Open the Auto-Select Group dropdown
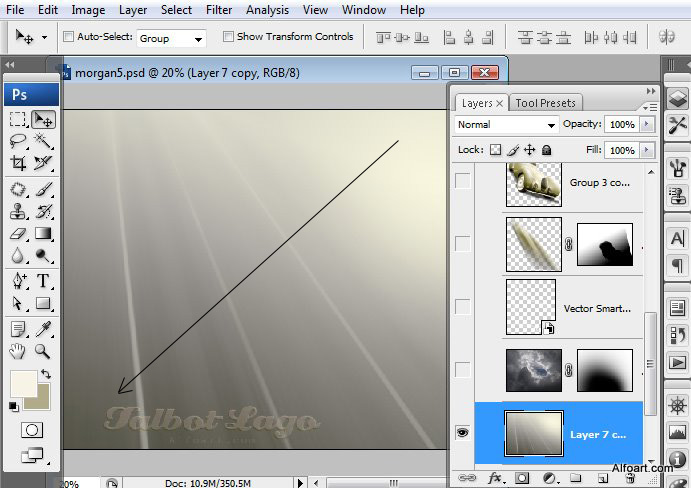The image size is (691, 488). pyautogui.click(x=171, y=38)
